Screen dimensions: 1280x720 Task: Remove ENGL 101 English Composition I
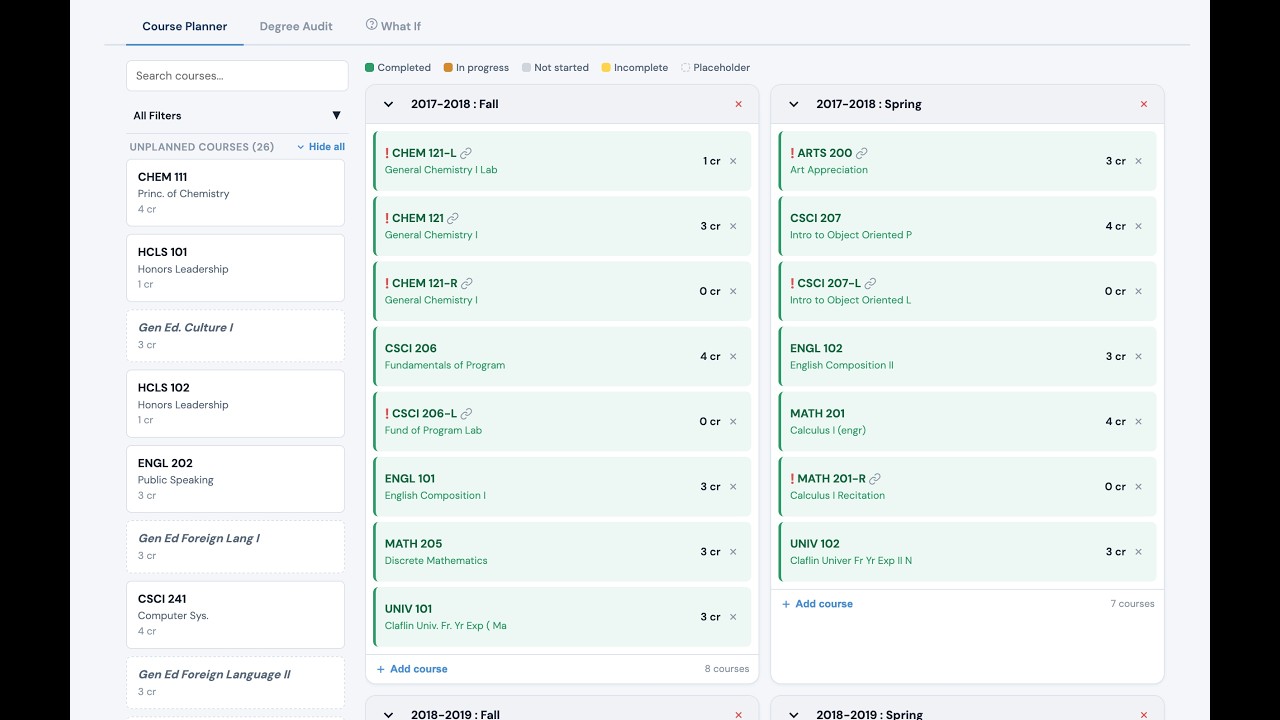(x=733, y=487)
